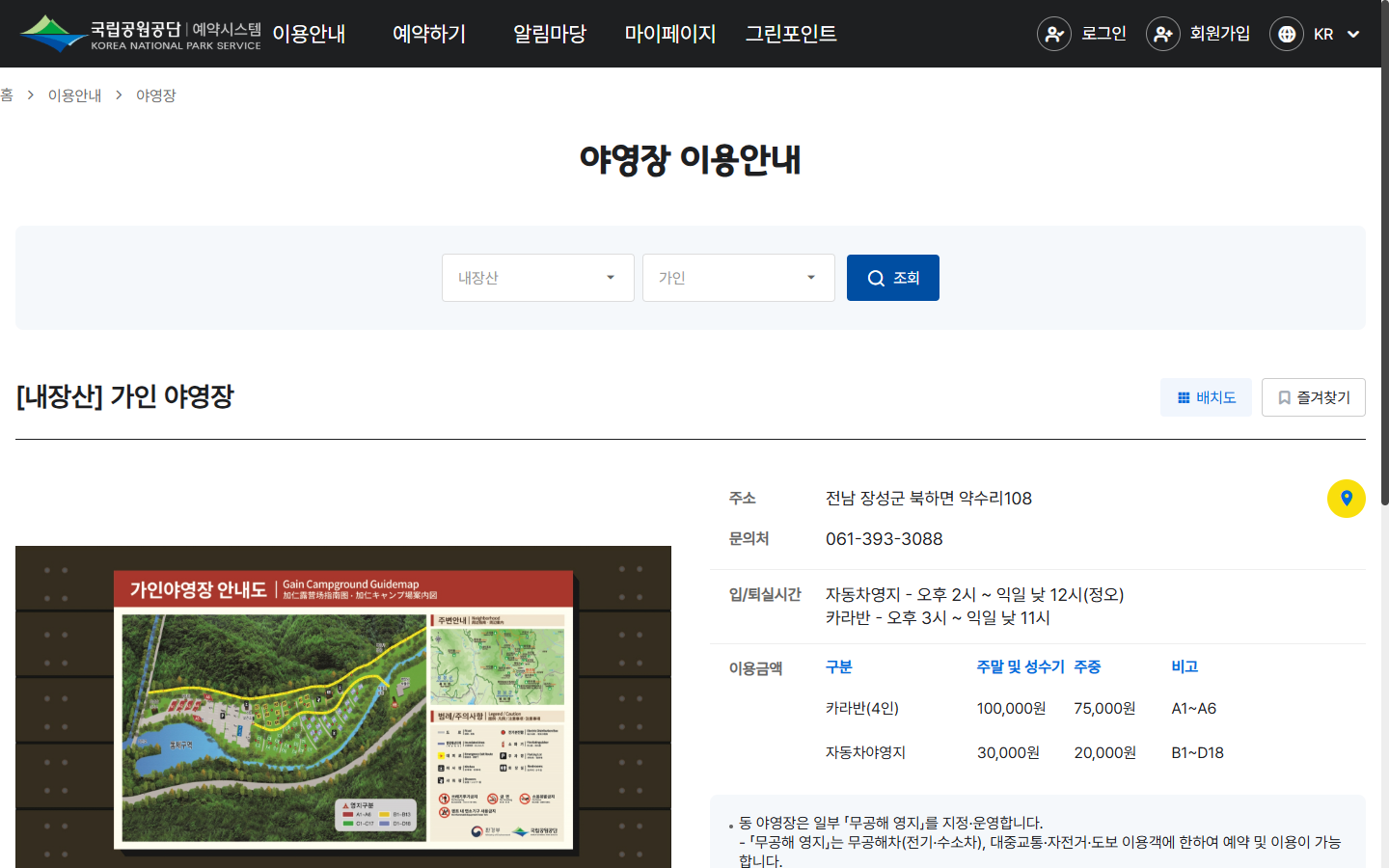Viewport: 1389px width, 868px height.
Task: Click the B1~D18 remark cell
Action: [1198, 753]
